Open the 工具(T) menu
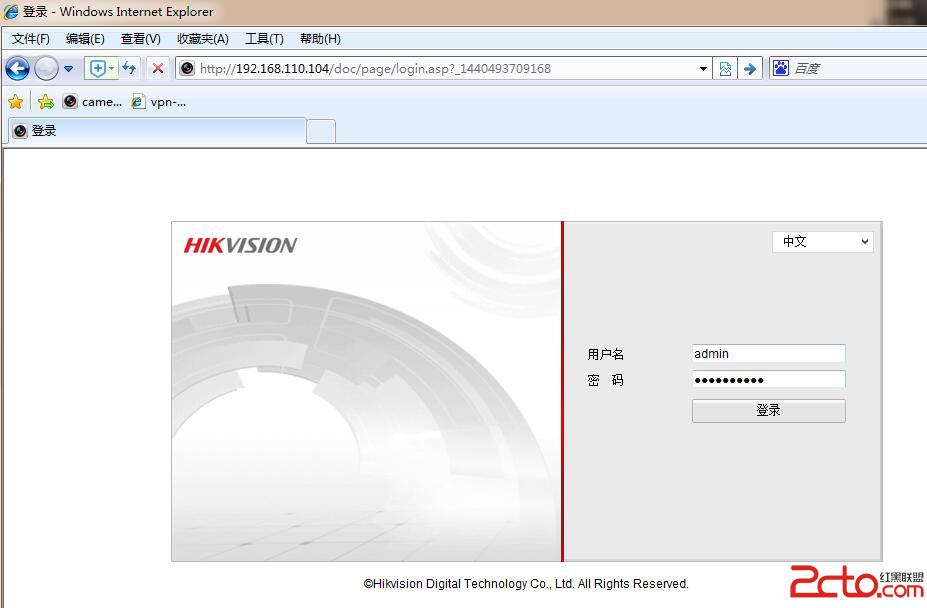927x608 pixels. [x=264, y=39]
